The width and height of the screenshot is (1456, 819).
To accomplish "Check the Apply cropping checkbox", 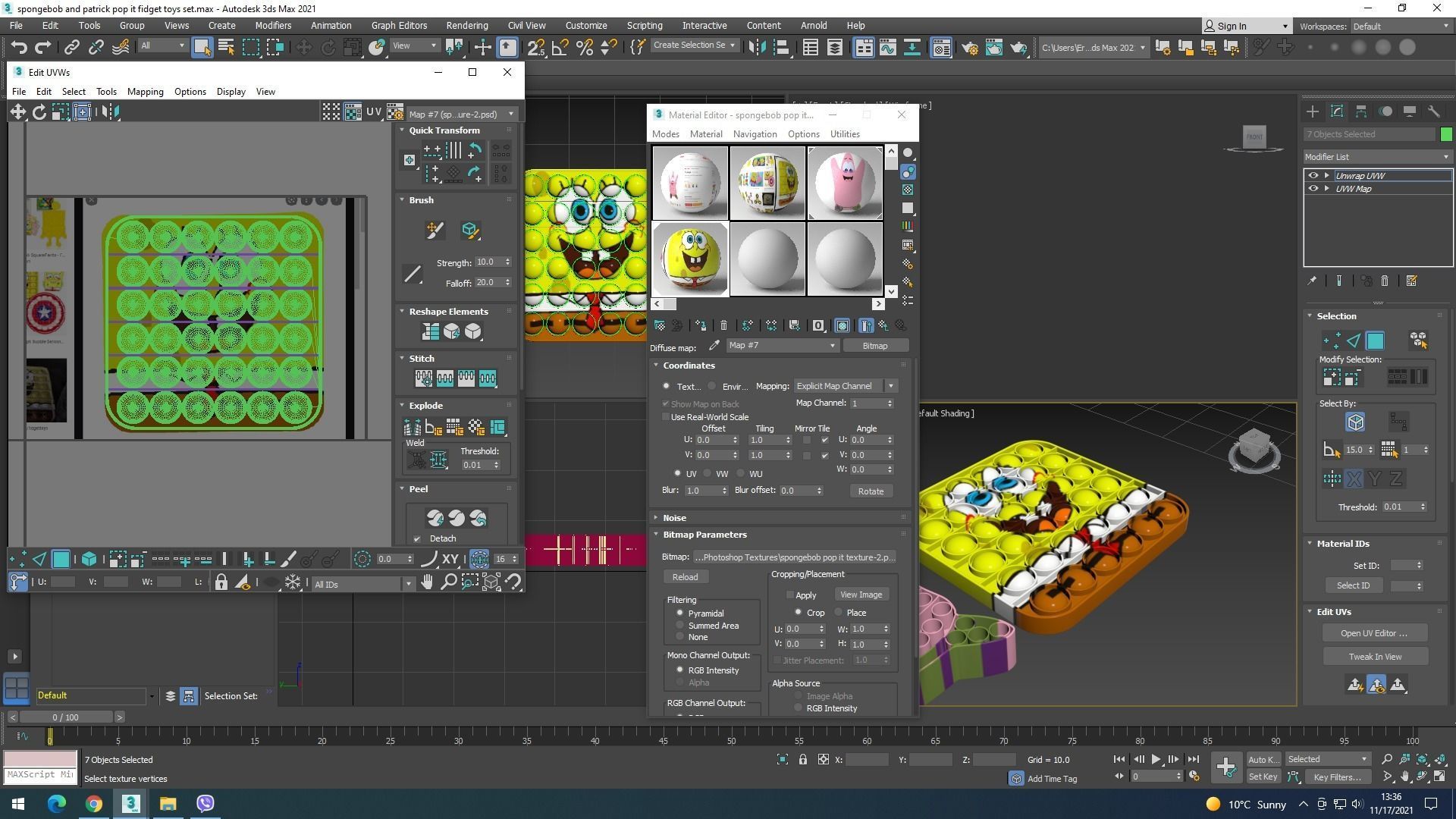I will [x=789, y=595].
